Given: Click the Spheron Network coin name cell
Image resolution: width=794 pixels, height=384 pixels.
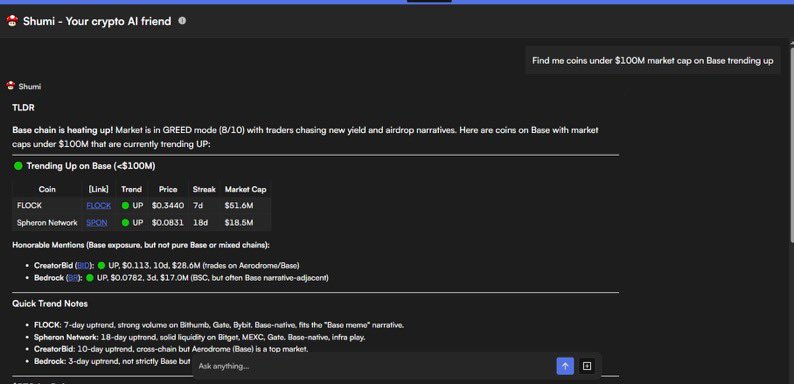Looking at the screenshot, I should (x=47, y=222).
